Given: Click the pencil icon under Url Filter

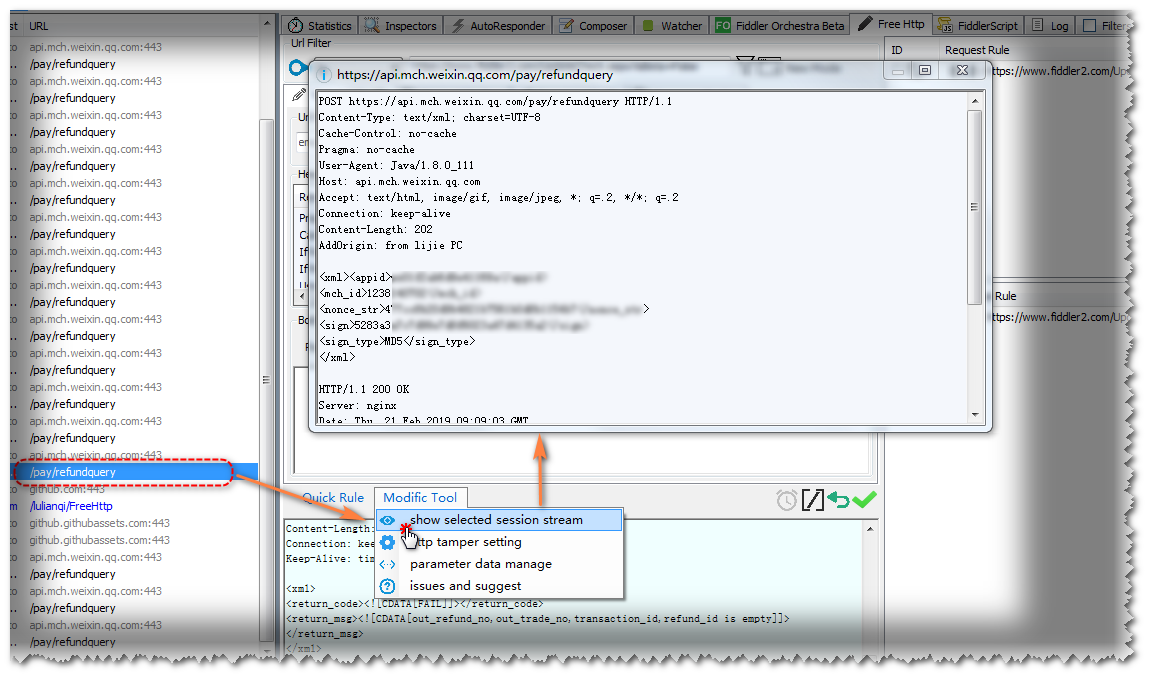Looking at the screenshot, I should click(299, 95).
